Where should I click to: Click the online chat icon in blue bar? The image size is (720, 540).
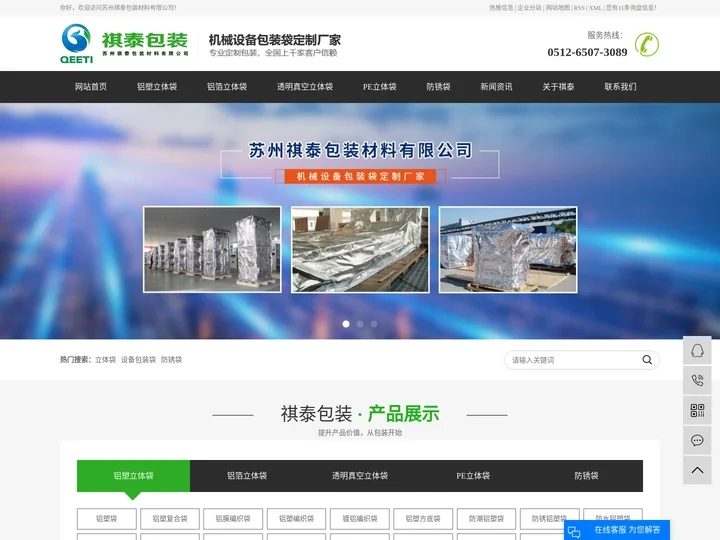(x=574, y=531)
